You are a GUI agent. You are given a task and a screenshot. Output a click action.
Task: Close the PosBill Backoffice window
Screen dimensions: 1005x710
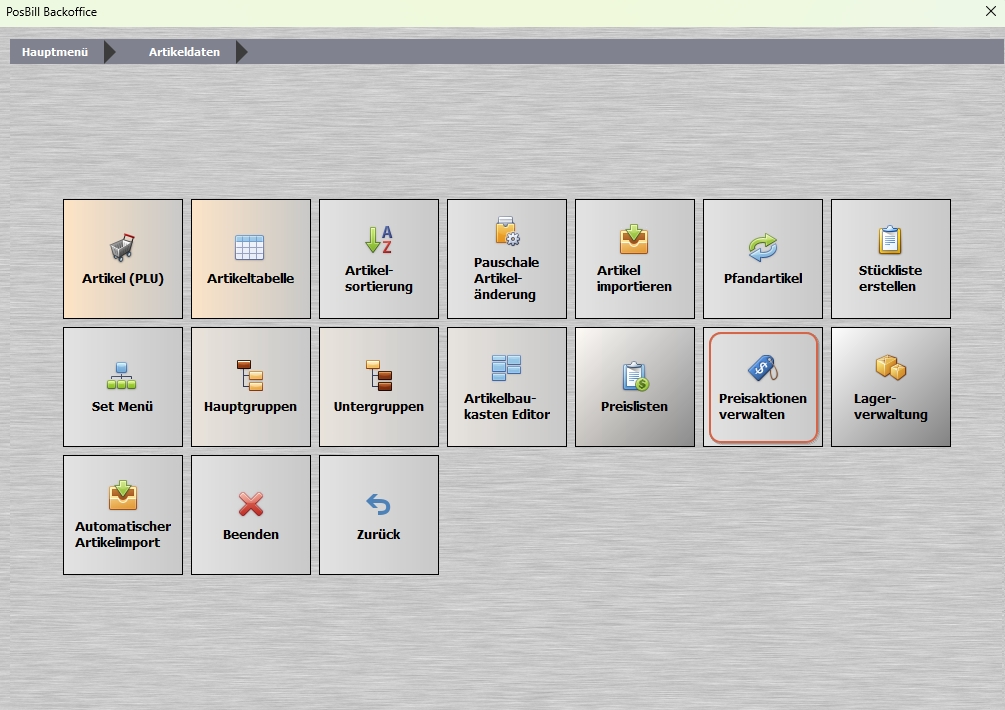tap(990, 12)
